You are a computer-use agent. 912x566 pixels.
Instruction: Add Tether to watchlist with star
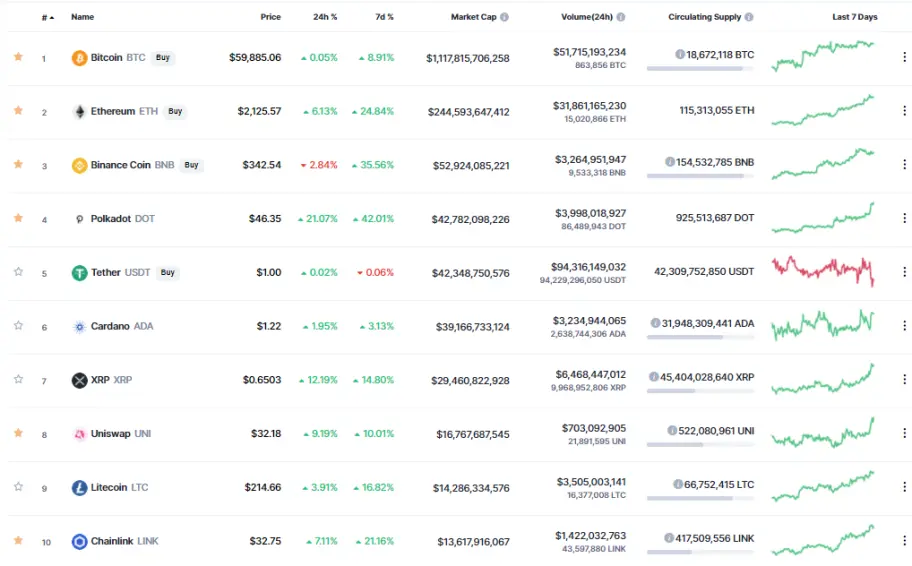(19, 272)
